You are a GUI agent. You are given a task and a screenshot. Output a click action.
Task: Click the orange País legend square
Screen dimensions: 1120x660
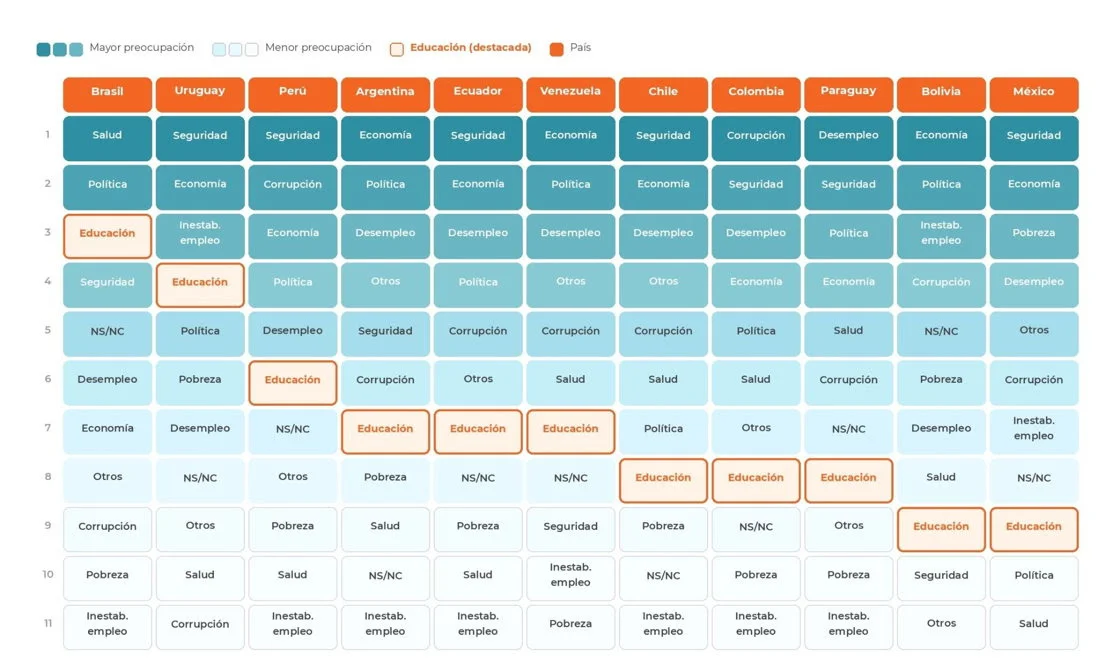(x=556, y=49)
